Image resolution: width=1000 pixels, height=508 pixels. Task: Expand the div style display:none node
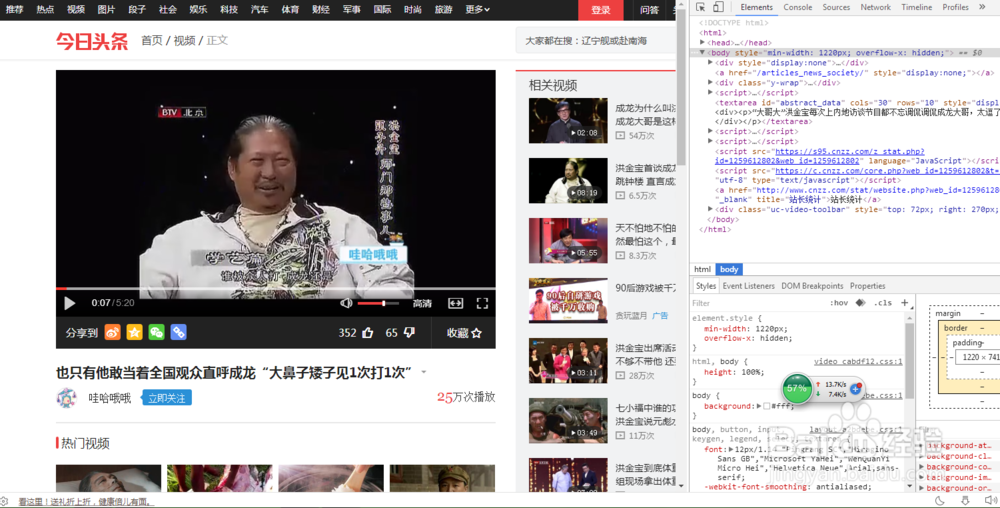point(710,63)
